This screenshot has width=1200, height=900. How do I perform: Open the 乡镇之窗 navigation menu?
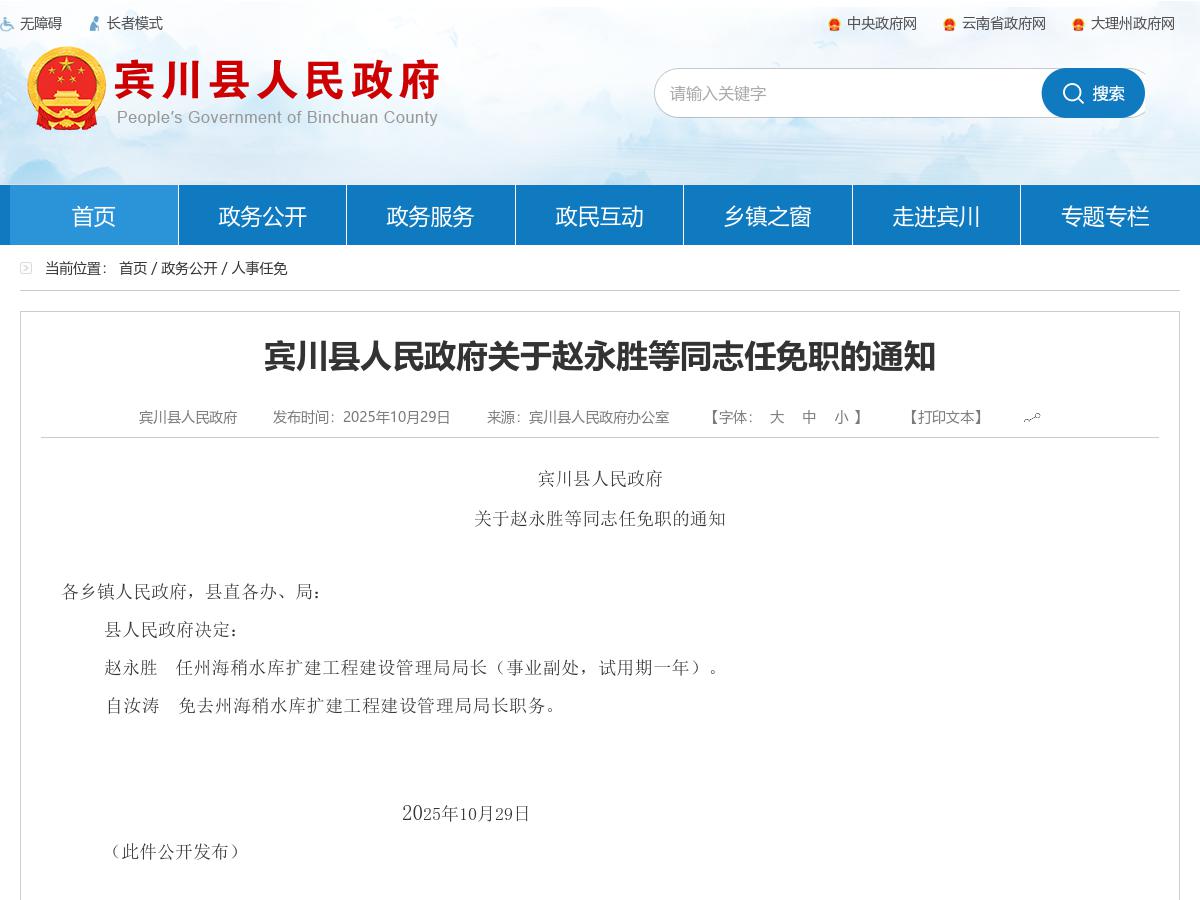pos(767,216)
